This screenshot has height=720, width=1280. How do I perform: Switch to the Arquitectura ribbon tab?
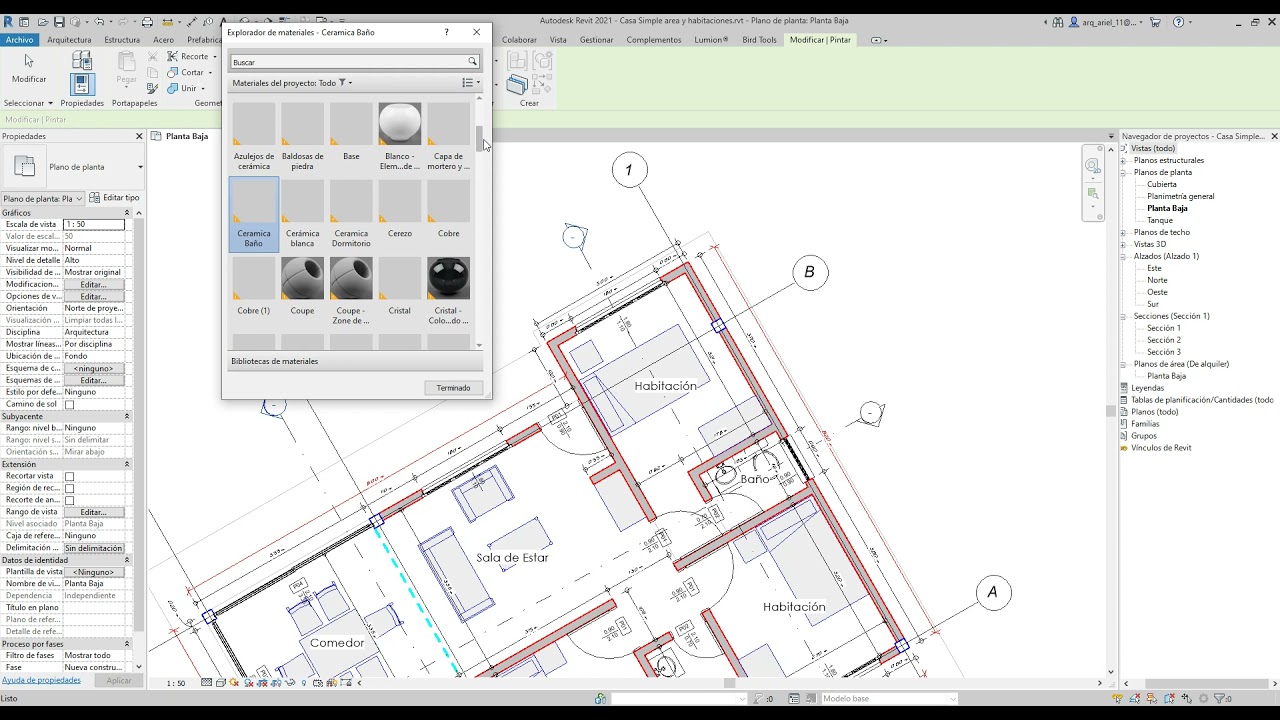tap(69, 40)
